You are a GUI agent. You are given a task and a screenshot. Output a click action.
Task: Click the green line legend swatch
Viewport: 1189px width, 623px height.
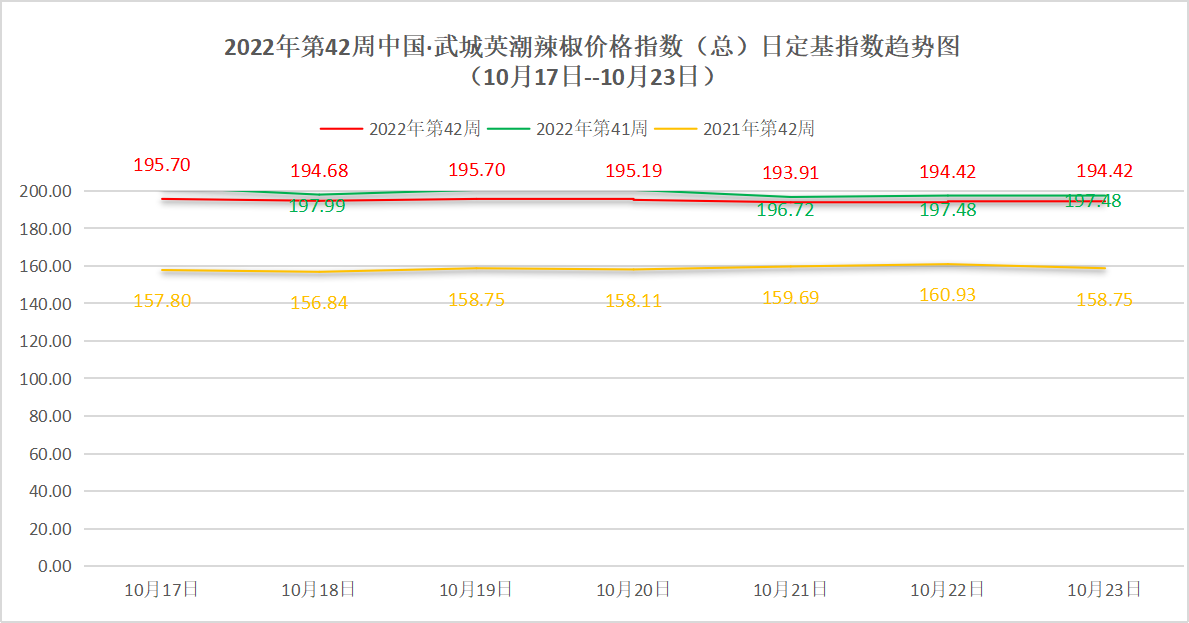pos(508,129)
